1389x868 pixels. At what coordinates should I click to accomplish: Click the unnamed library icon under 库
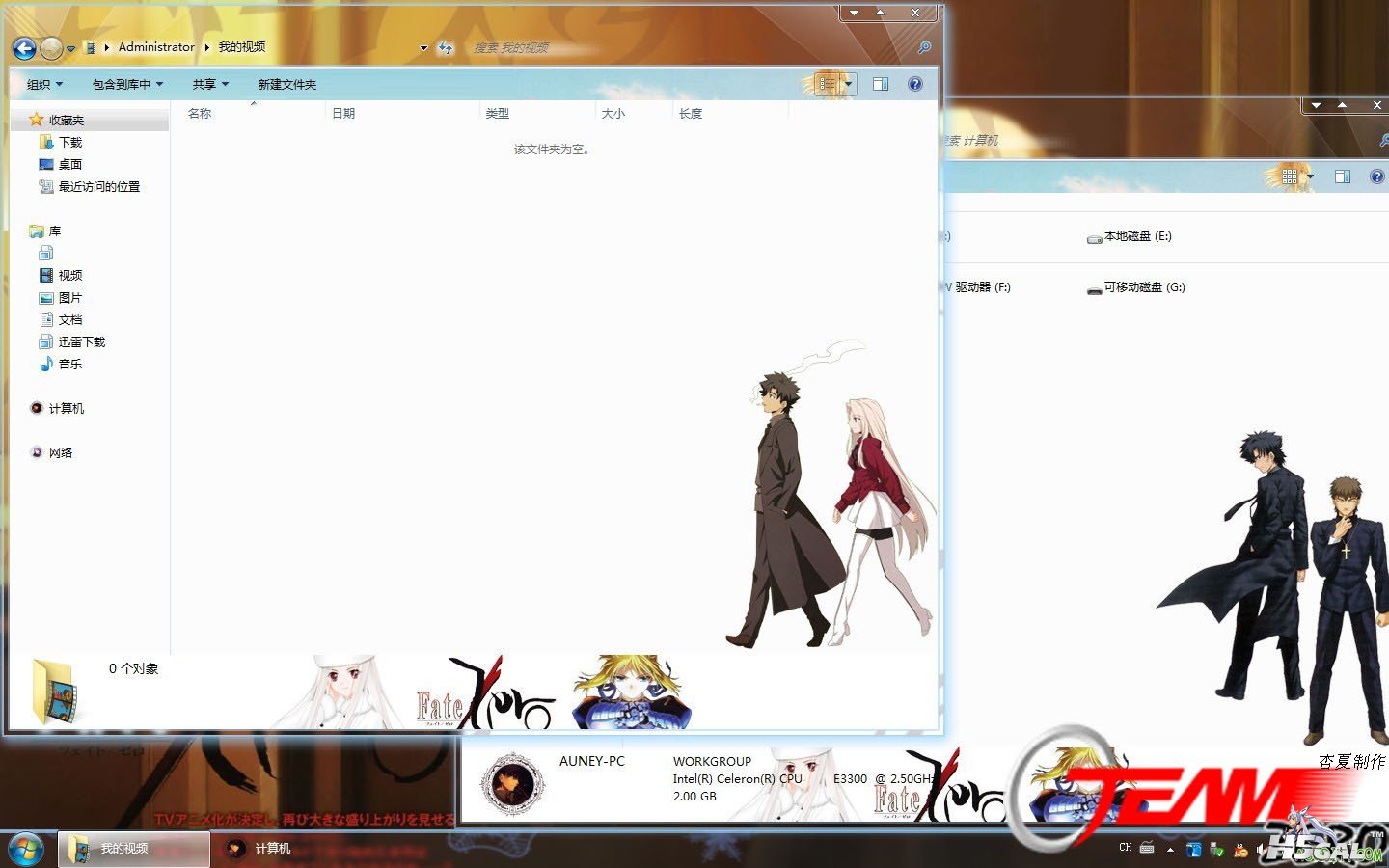[x=46, y=253]
